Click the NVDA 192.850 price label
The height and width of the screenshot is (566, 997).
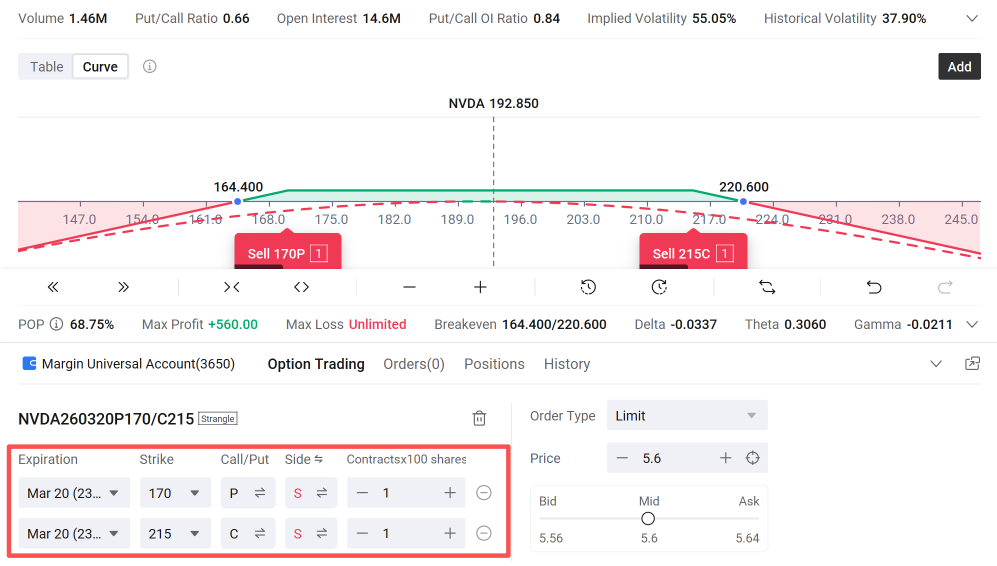pyautogui.click(x=493, y=103)
